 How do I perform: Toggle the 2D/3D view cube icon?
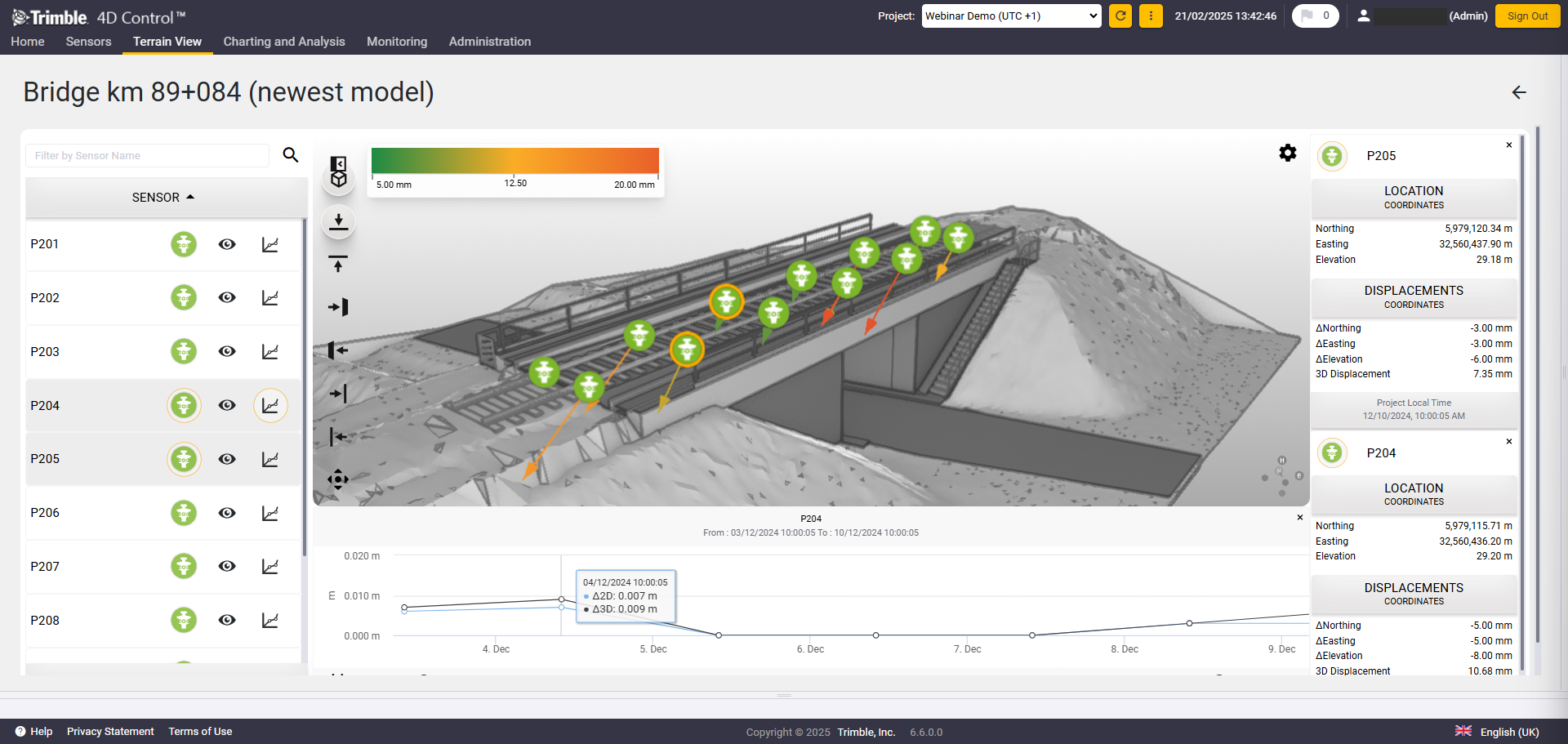pos(338,172)
